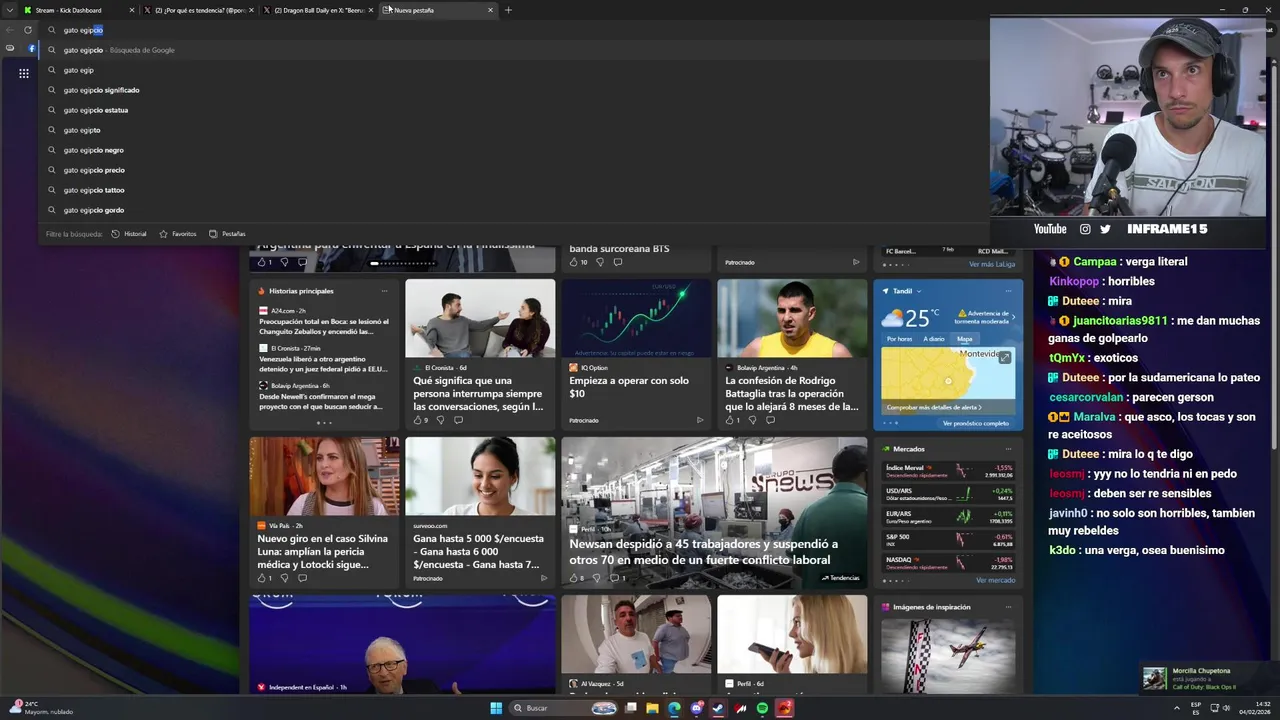Filter search by Pestañas
1280x720 pixels.
coord(227,234)
